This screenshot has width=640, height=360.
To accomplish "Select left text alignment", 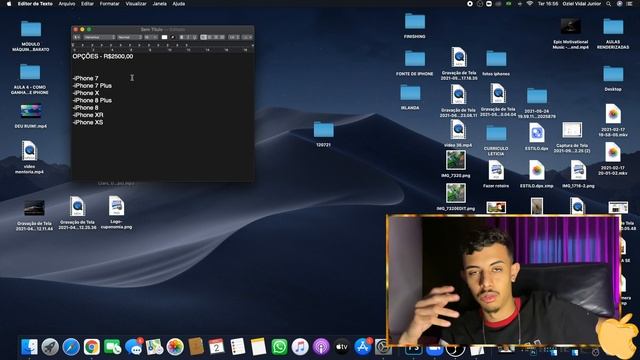I will pos(203,37).
